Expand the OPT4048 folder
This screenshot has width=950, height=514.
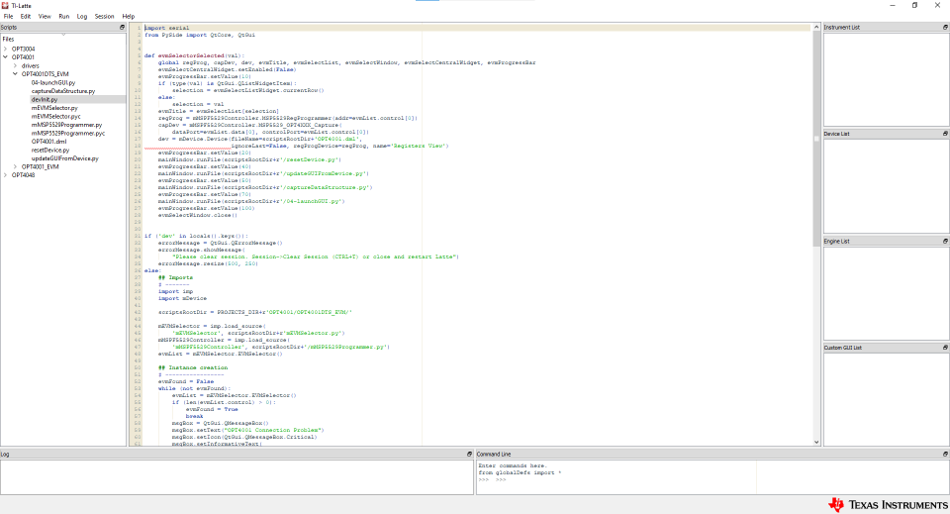point(5,175)
